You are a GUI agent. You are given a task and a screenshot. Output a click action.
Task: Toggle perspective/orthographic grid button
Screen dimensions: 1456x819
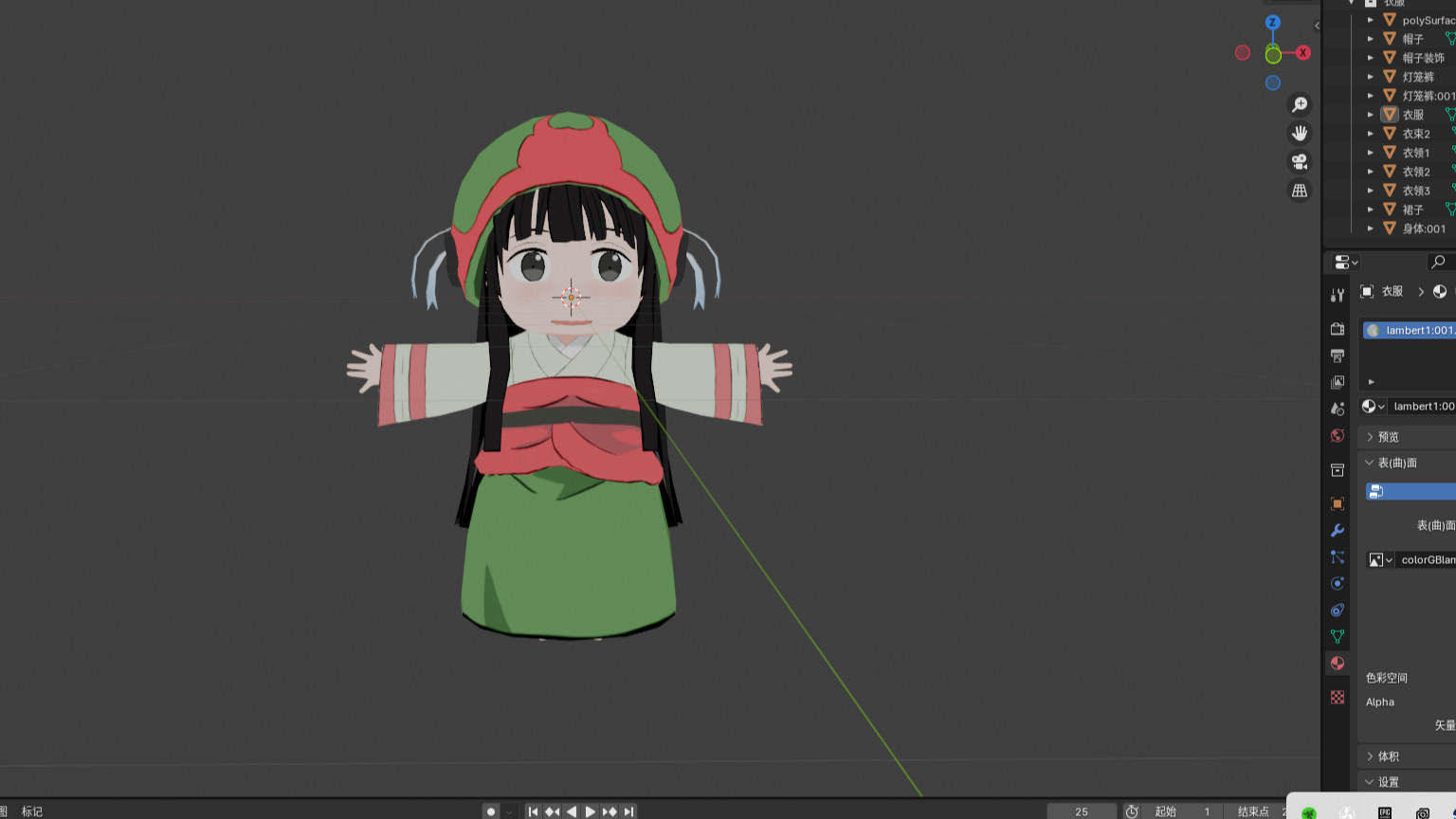(1300, 191)
